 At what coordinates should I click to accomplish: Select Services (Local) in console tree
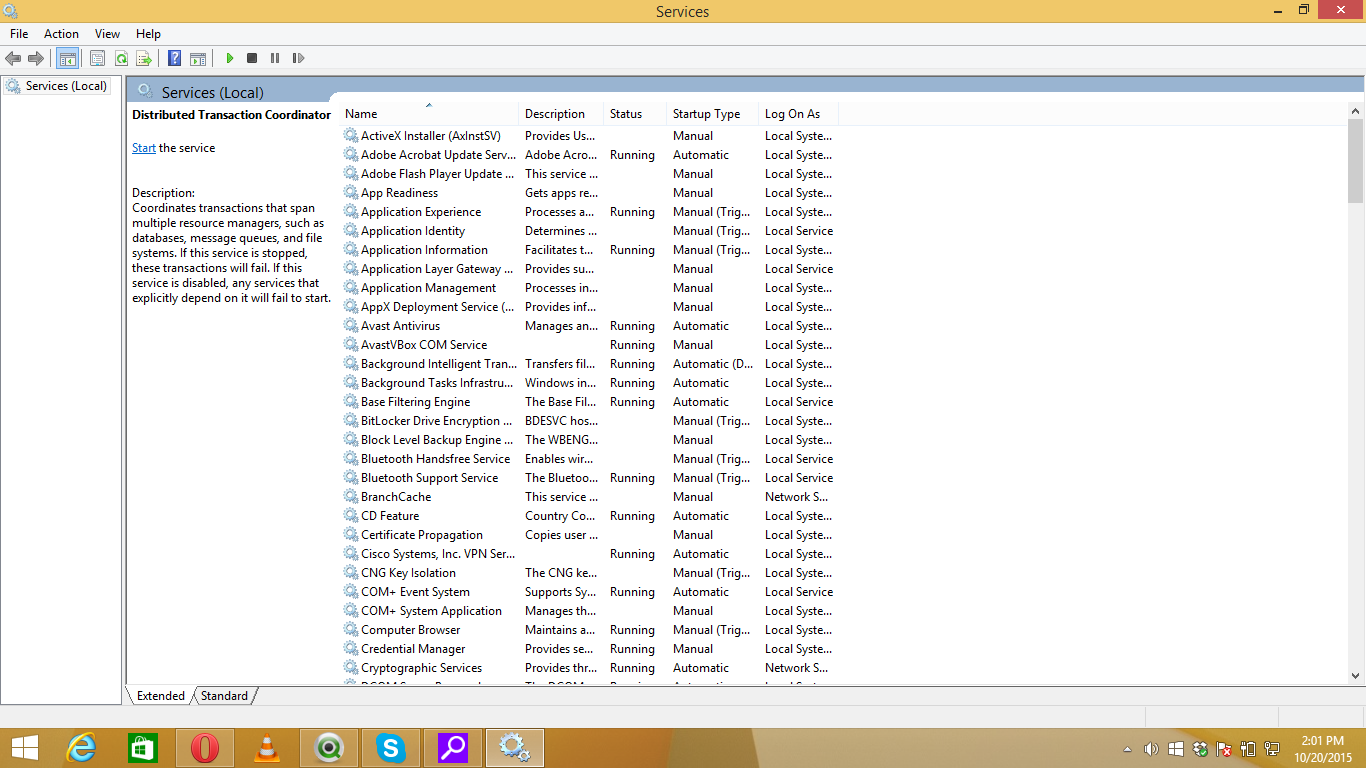(x=66, y=86)
